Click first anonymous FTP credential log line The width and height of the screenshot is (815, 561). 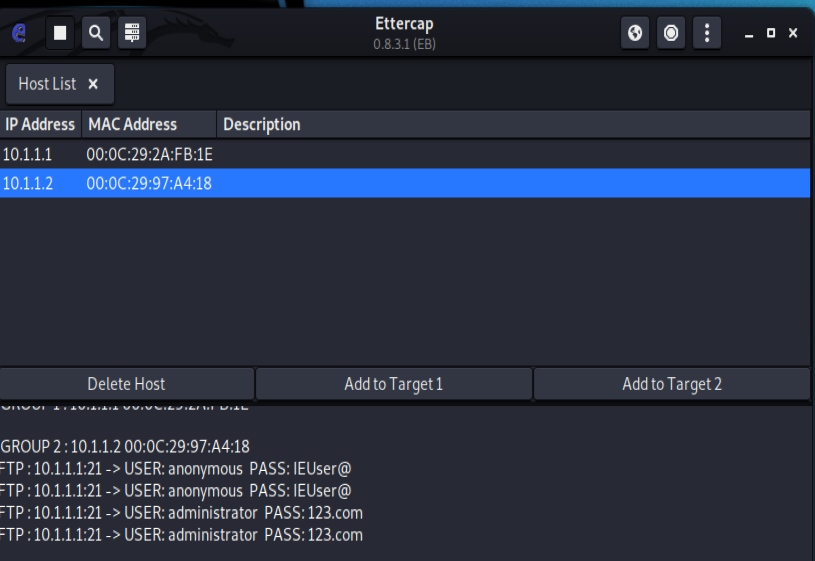click(176, 469)
